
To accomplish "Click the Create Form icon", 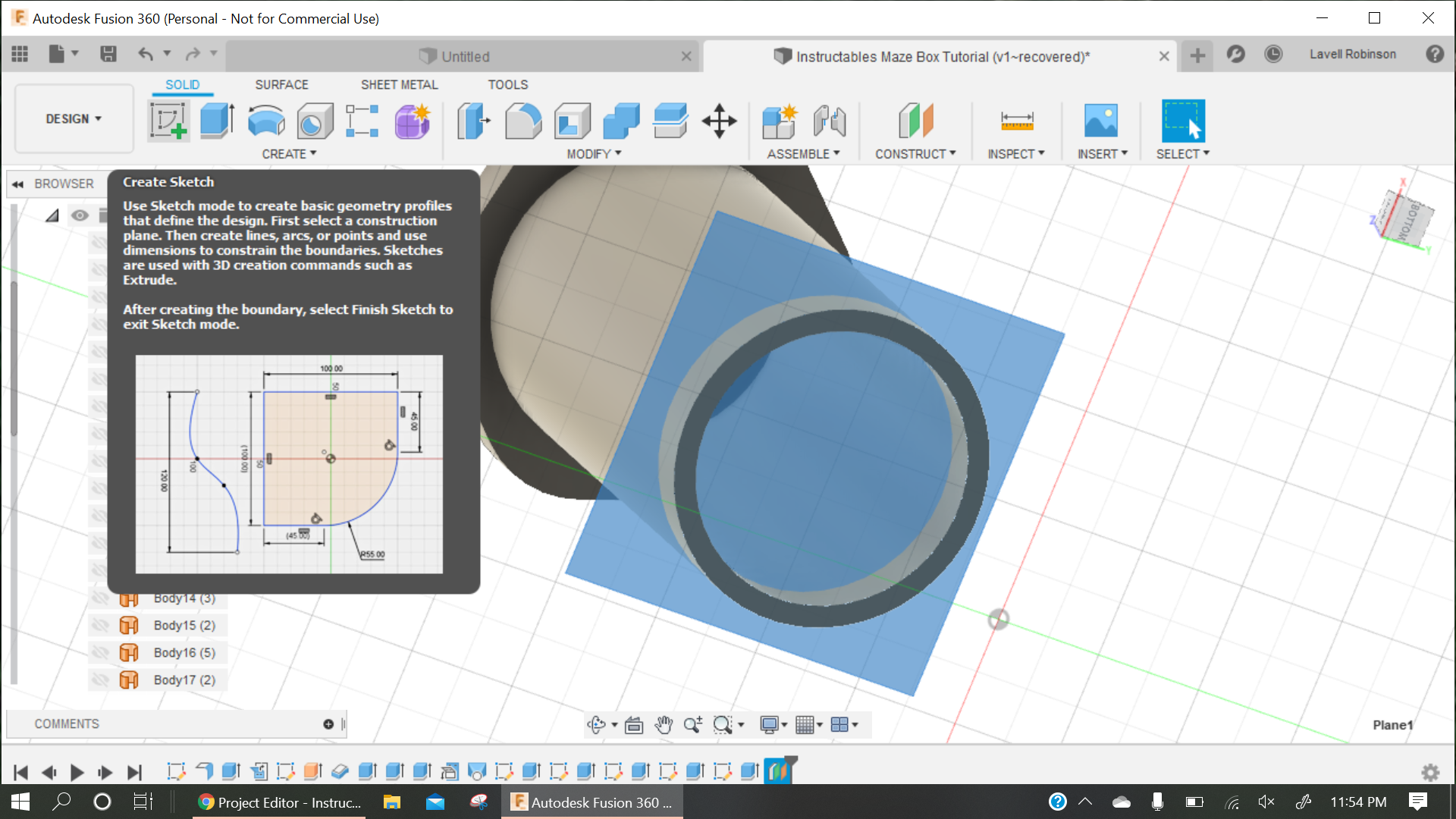I will pos(413,121).
